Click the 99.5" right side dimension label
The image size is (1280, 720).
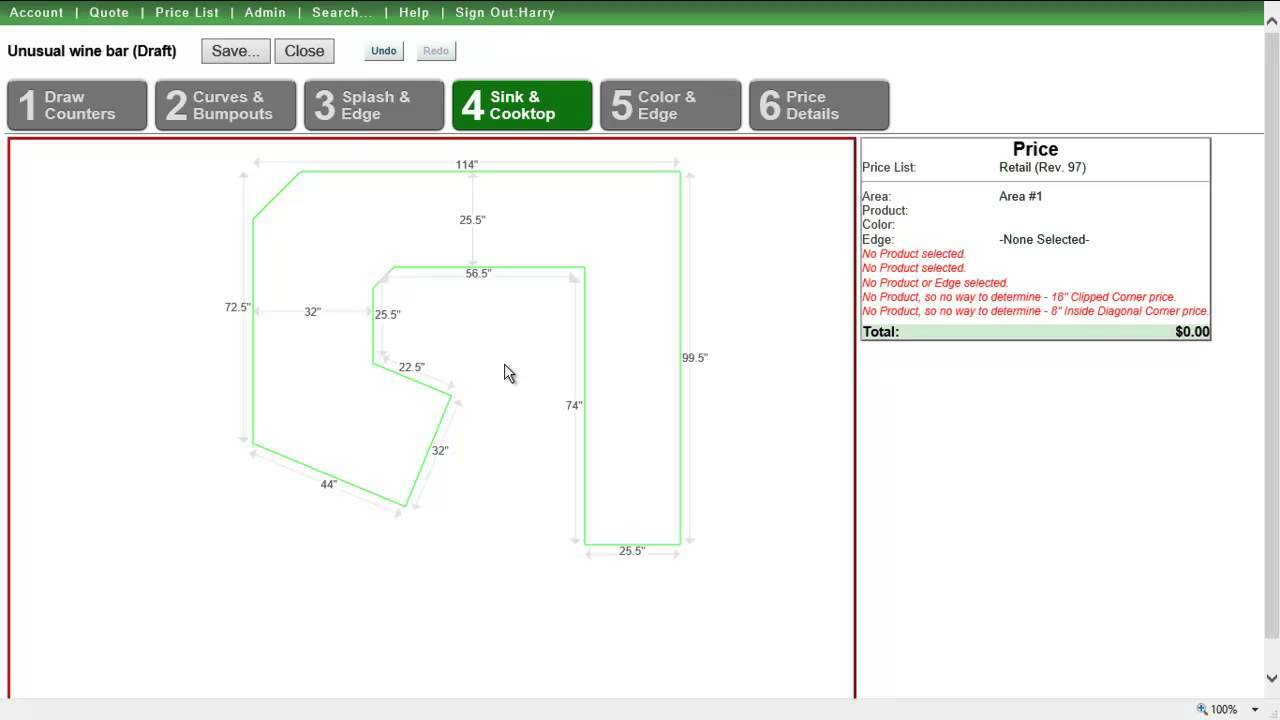pyautogui.click(x=694, y=358)
